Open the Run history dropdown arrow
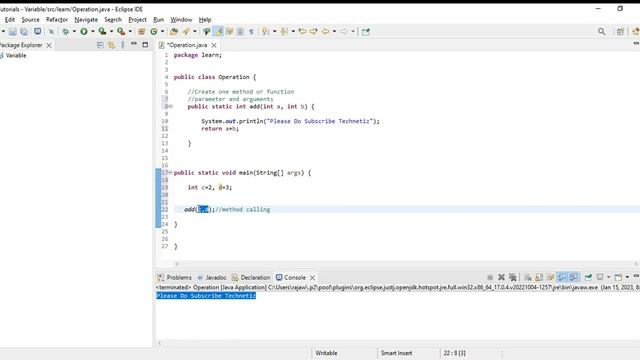Image resolution: width=640 pixels, height=360 pixels. (93, 31)
